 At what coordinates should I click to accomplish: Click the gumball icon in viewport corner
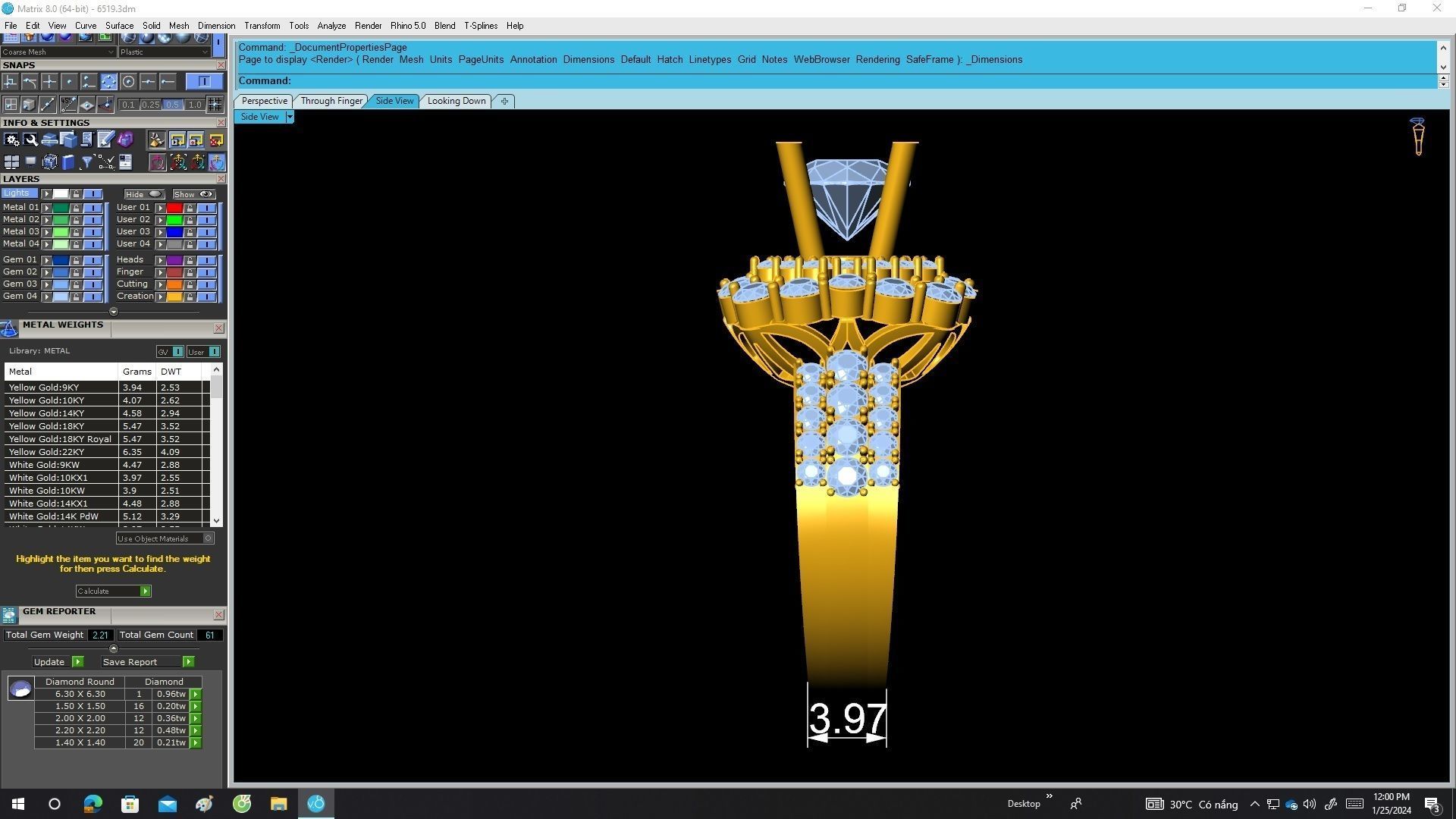coord(1417,136)
